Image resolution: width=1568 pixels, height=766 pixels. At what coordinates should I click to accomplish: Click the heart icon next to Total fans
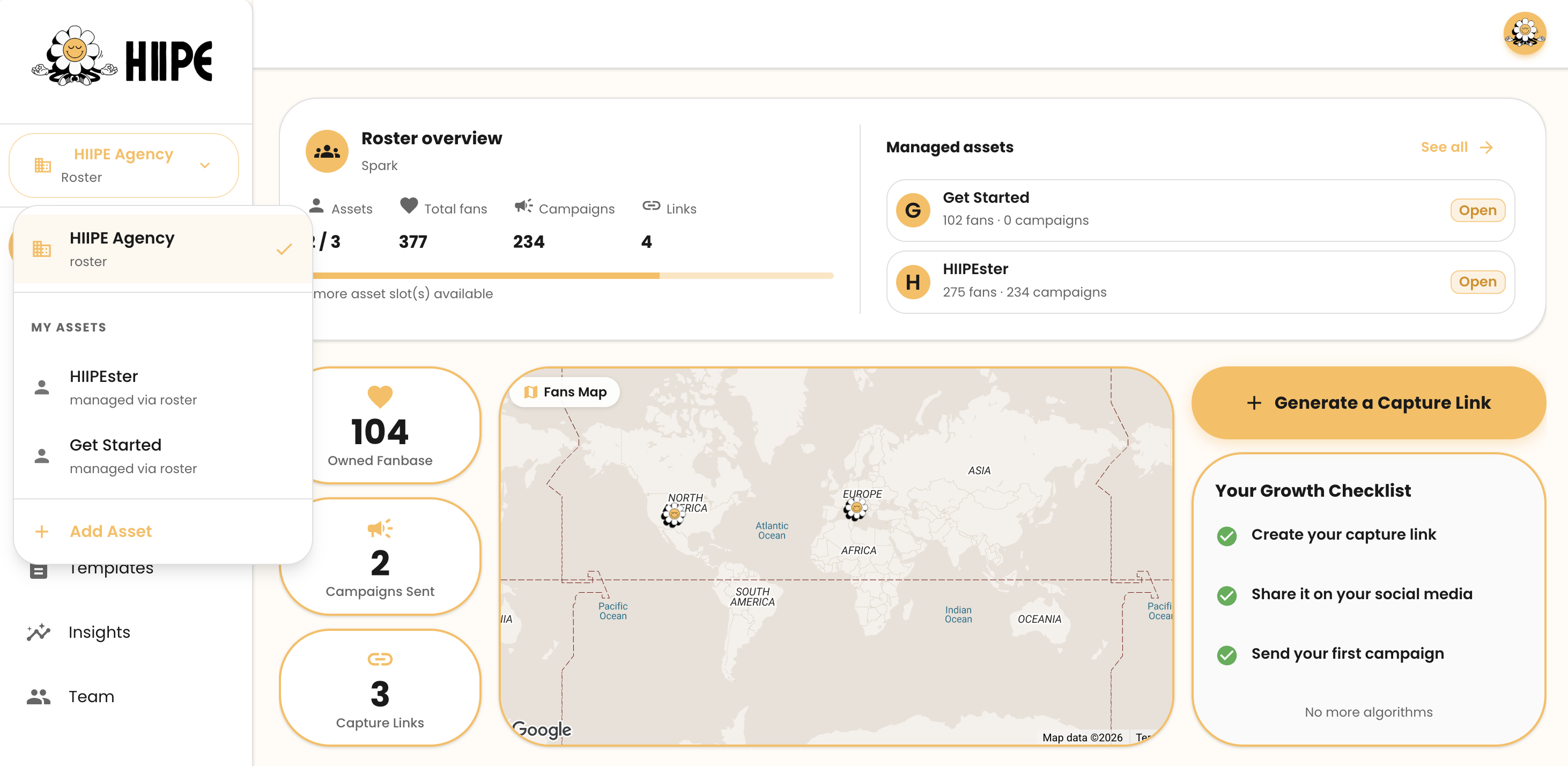tap(409, 206)
